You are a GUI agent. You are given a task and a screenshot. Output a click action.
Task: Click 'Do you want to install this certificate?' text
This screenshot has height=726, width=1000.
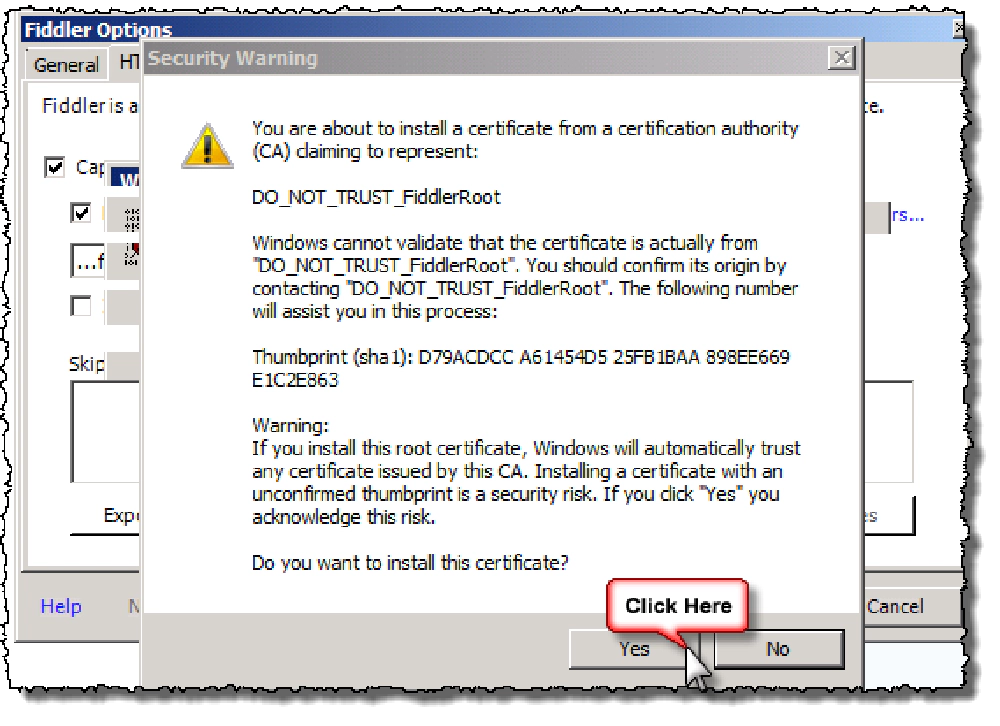pyautogui.click(x=409, y=563)
